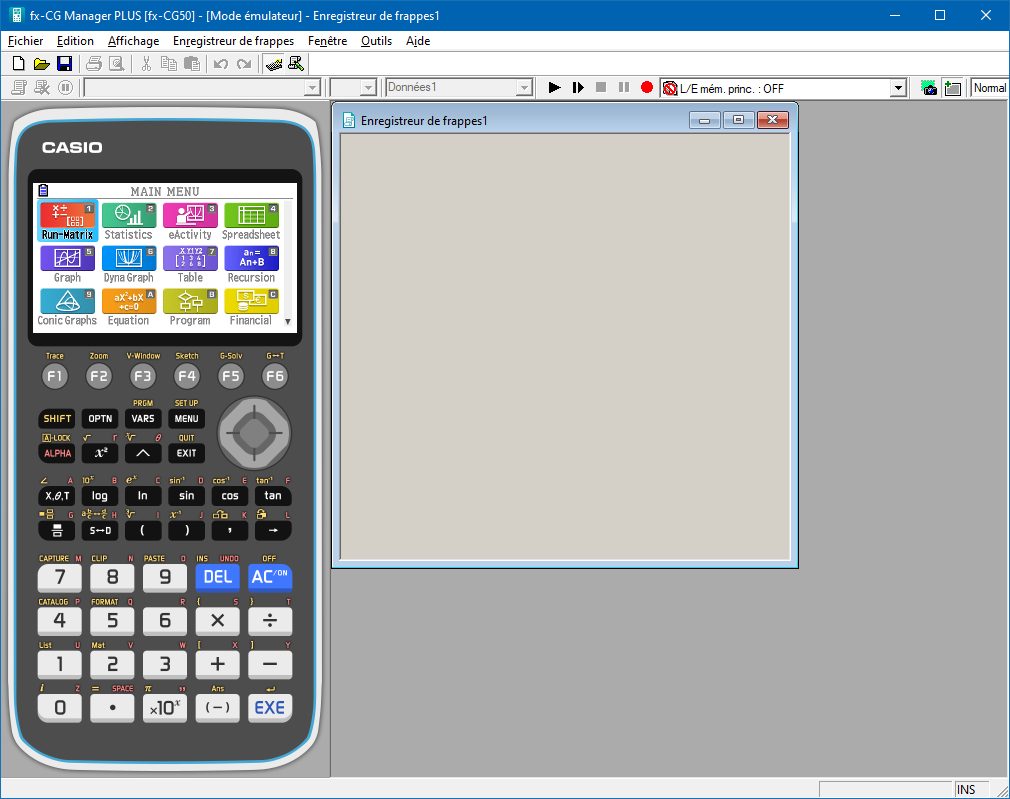Open the Enregistreur de frappes menu
The width and height of the screenshot is (1010, 799).
[233, 41]
